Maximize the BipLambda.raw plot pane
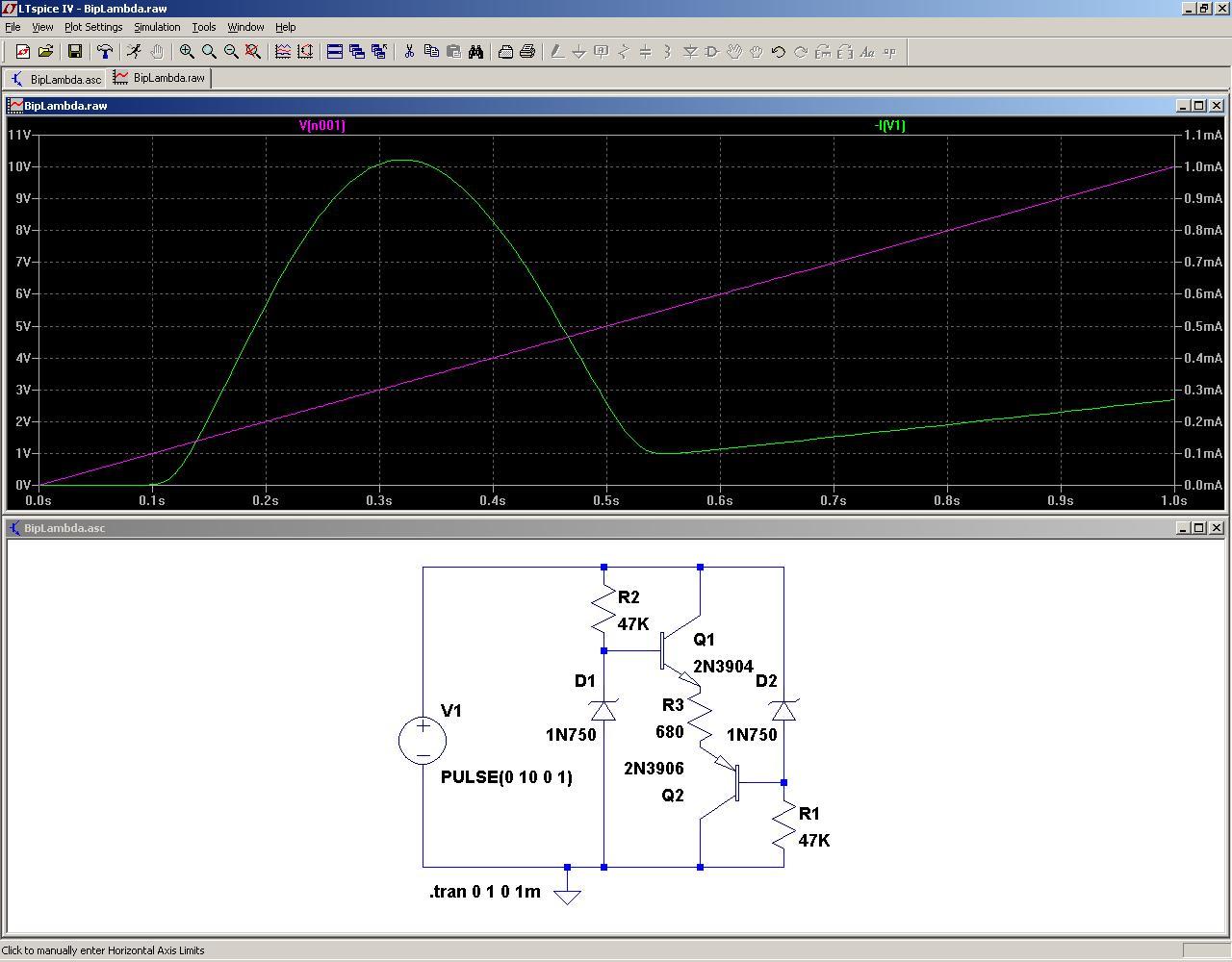Viewport: 1232px width, 962px height. (1198, 106)
